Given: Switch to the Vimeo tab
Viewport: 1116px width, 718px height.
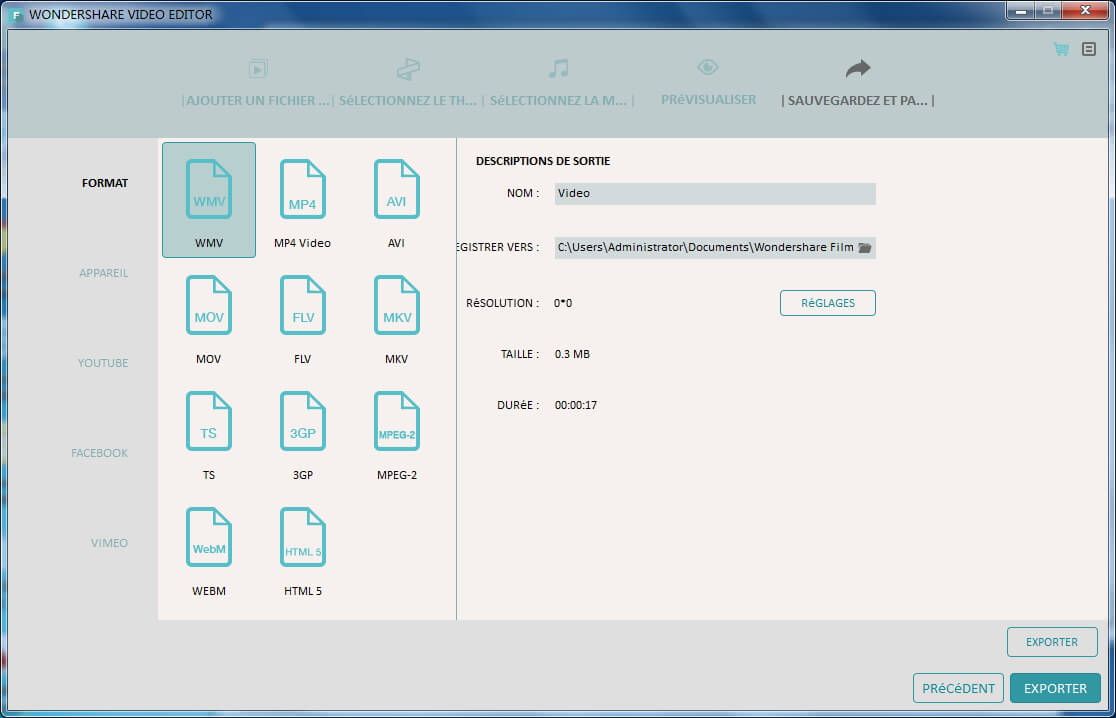Looking at the screenshot, I should 109,543.
